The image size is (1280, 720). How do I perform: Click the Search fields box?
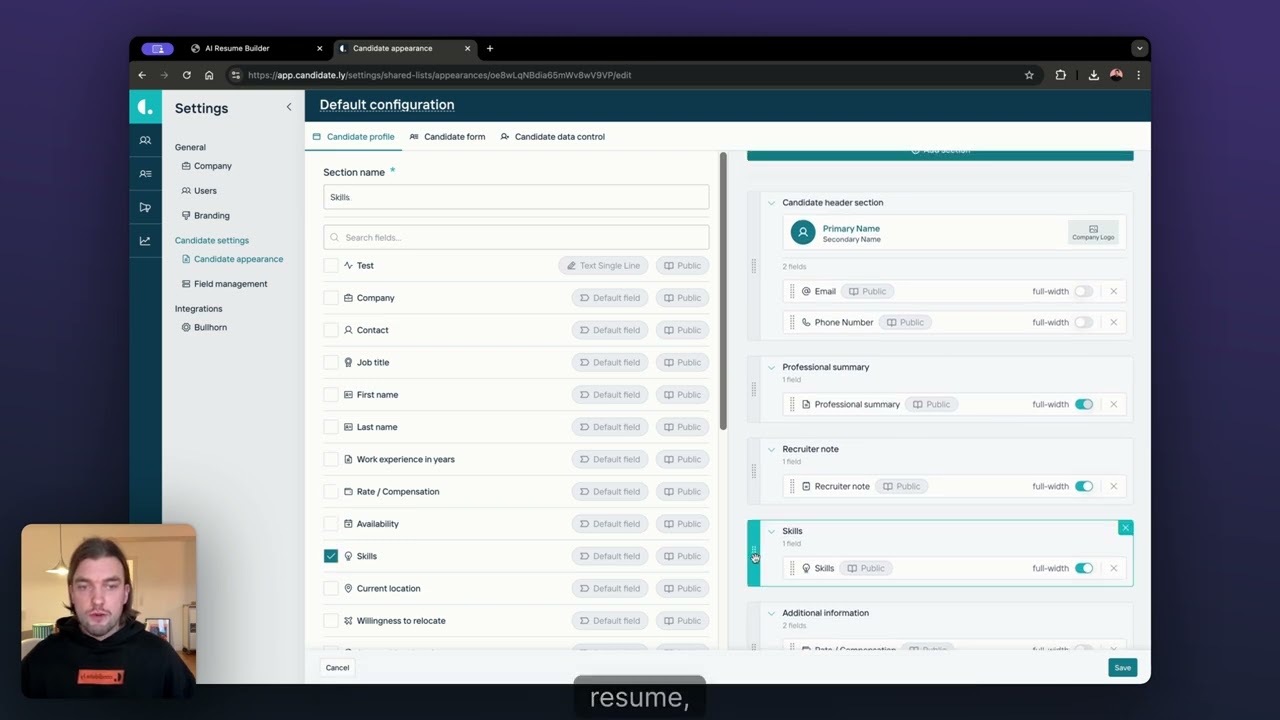516,237
